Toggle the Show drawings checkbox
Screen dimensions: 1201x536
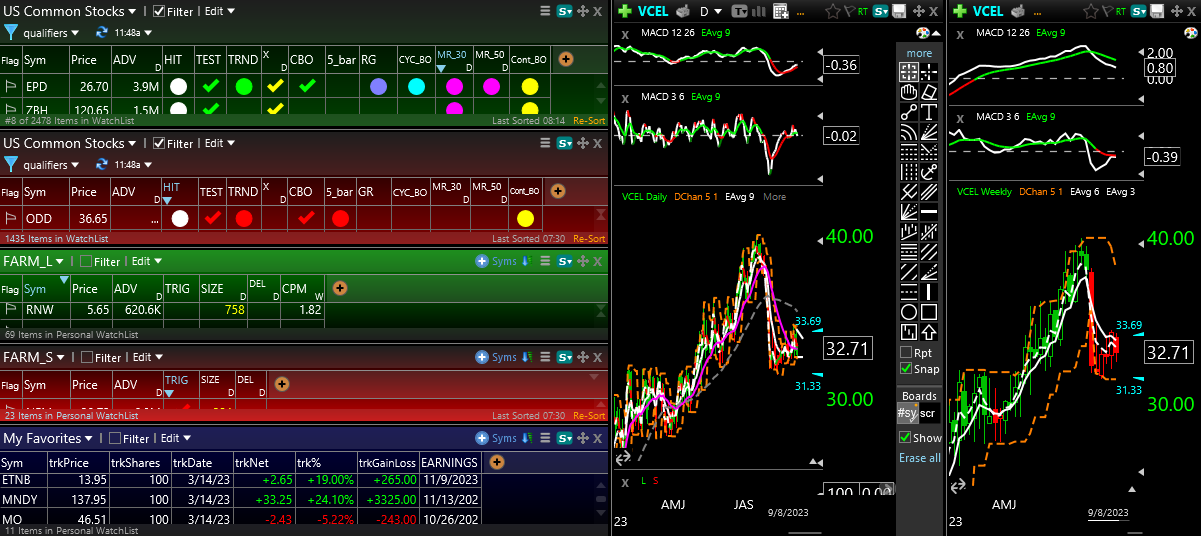click(x=905, y=438)
